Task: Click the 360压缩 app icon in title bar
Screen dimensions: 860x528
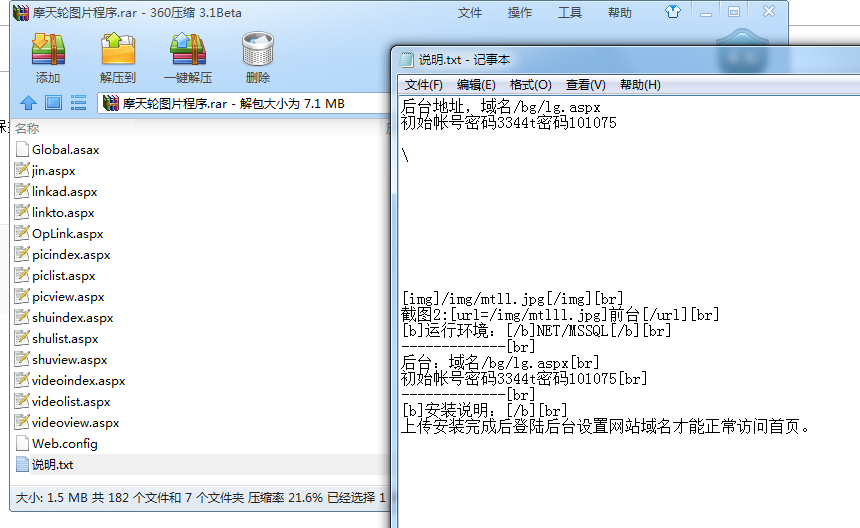Action: 21,12
